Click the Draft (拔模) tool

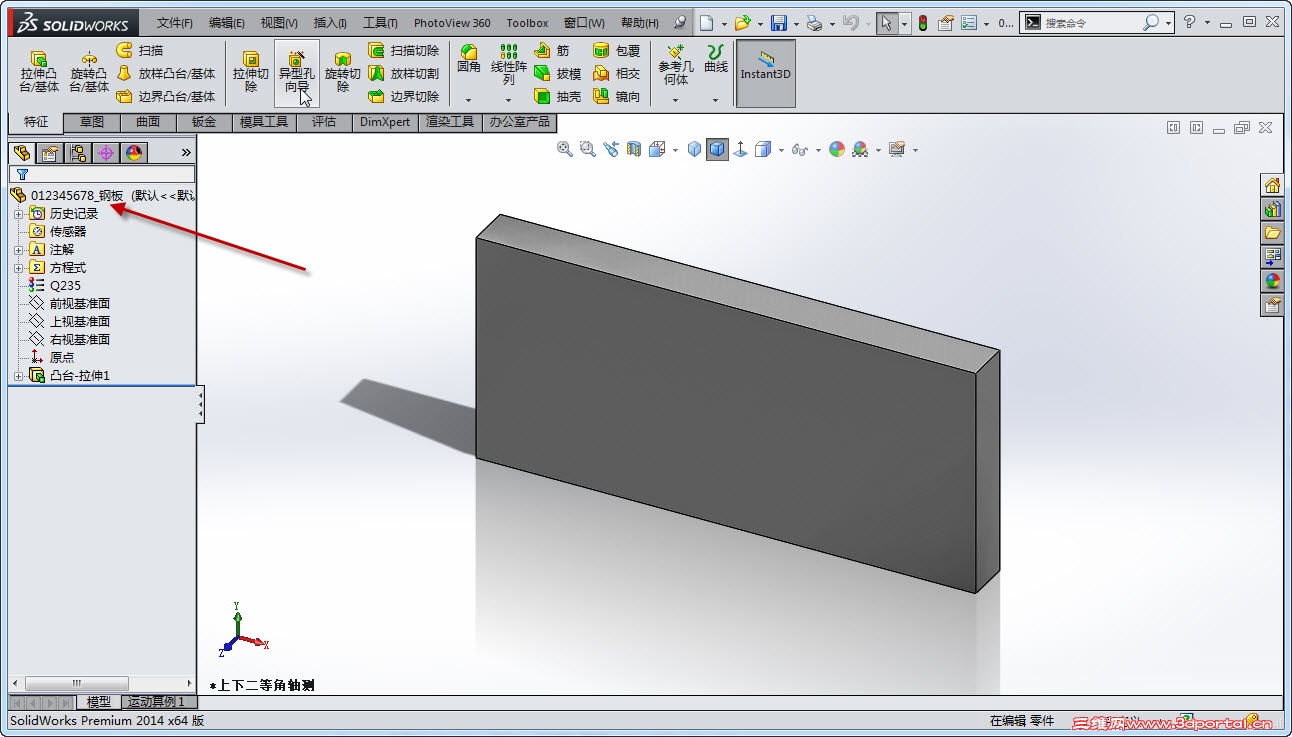click(x=557, y=73)
